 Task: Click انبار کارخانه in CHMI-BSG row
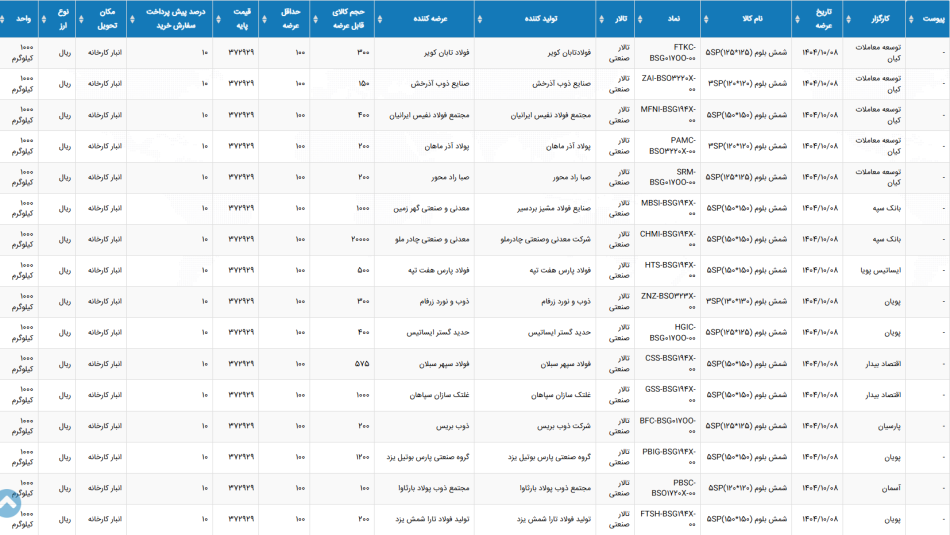105,239
